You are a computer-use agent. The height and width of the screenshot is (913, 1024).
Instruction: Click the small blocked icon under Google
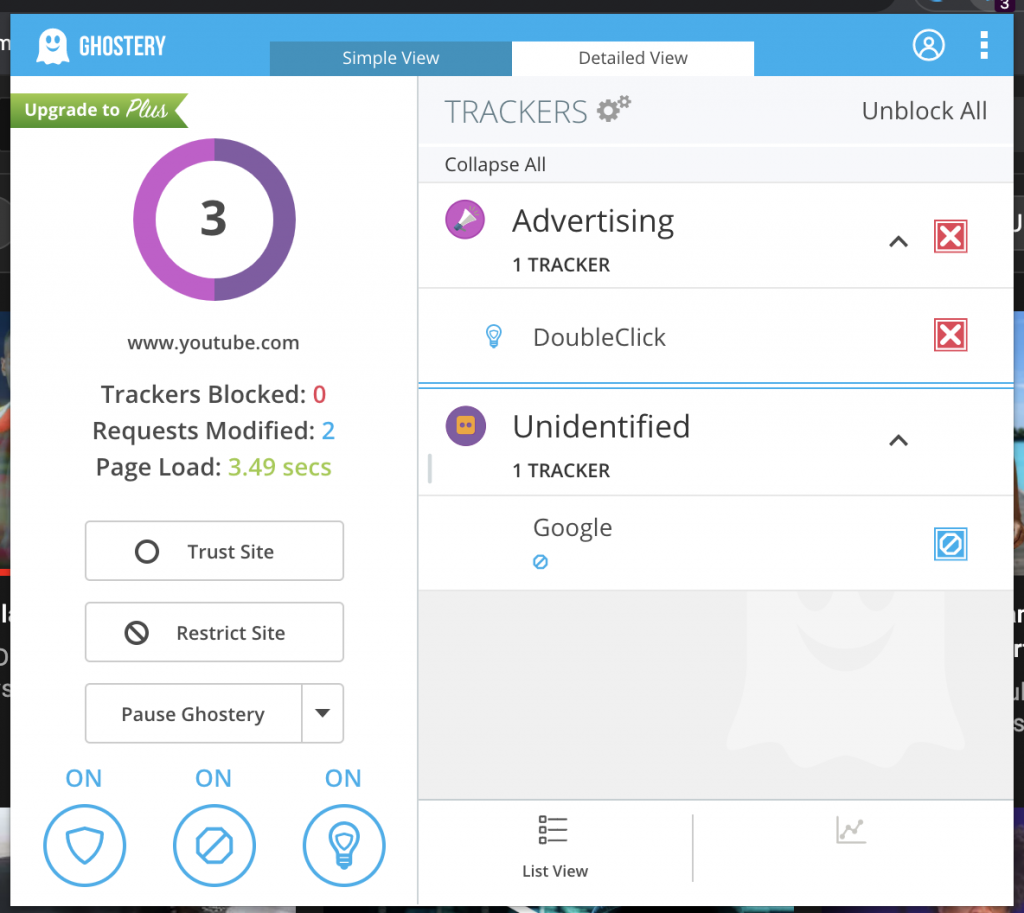click(x=540, y=562)
